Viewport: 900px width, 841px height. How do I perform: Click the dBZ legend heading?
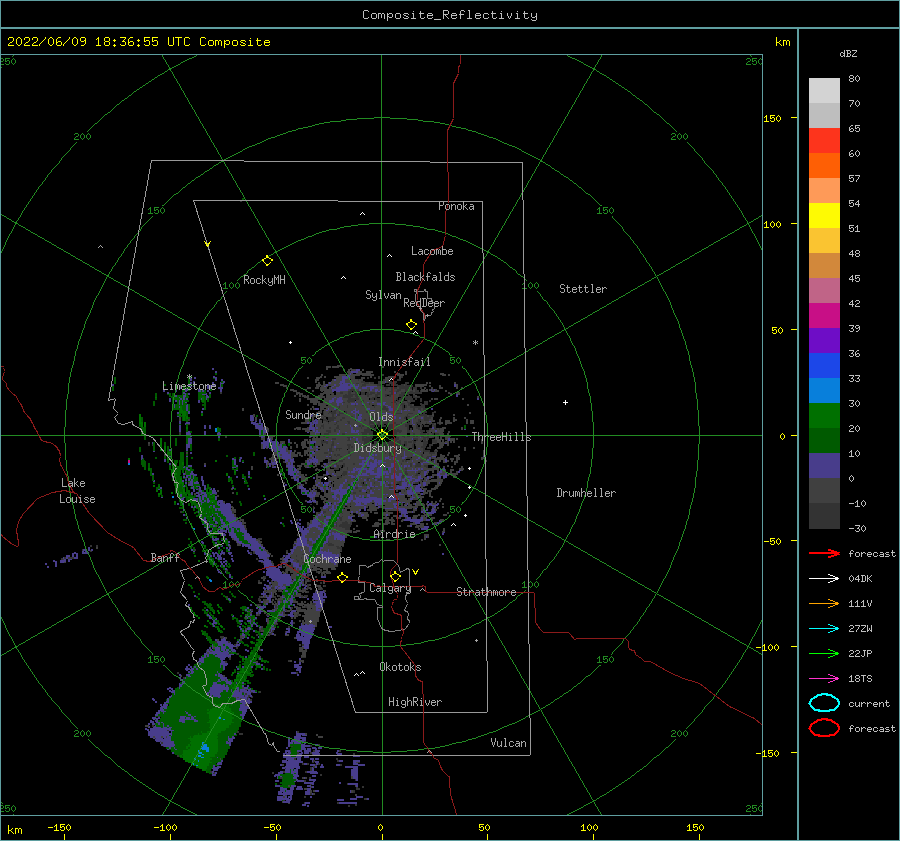coord(848,54)
